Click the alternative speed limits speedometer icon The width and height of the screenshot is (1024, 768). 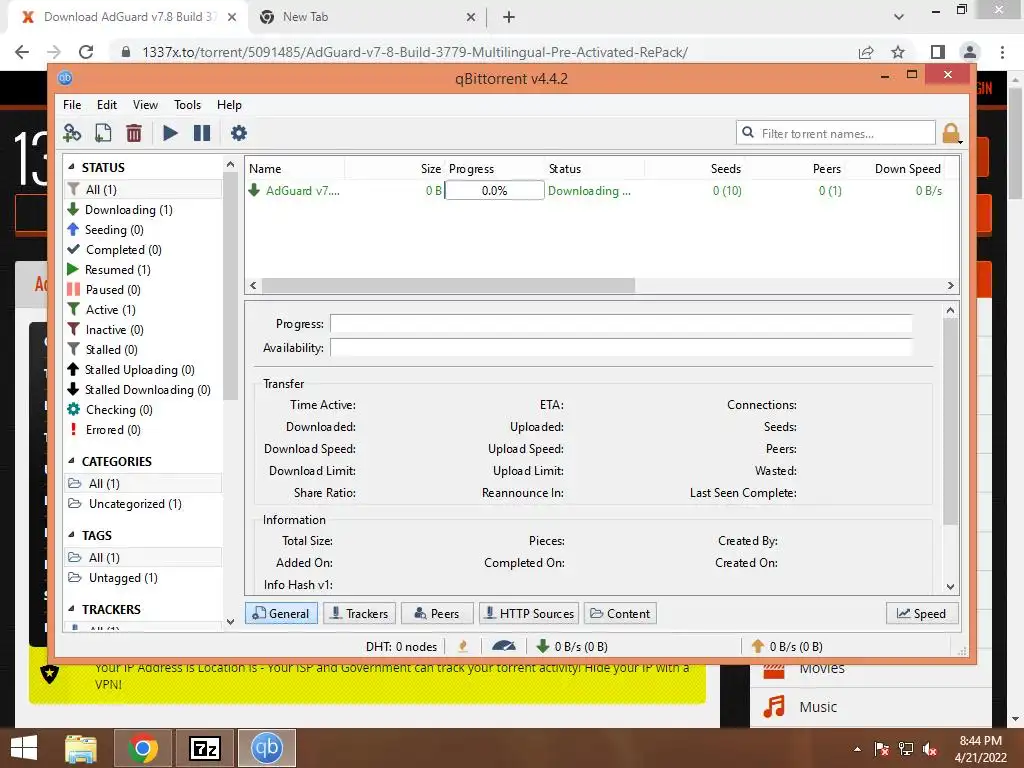(504, 646)
